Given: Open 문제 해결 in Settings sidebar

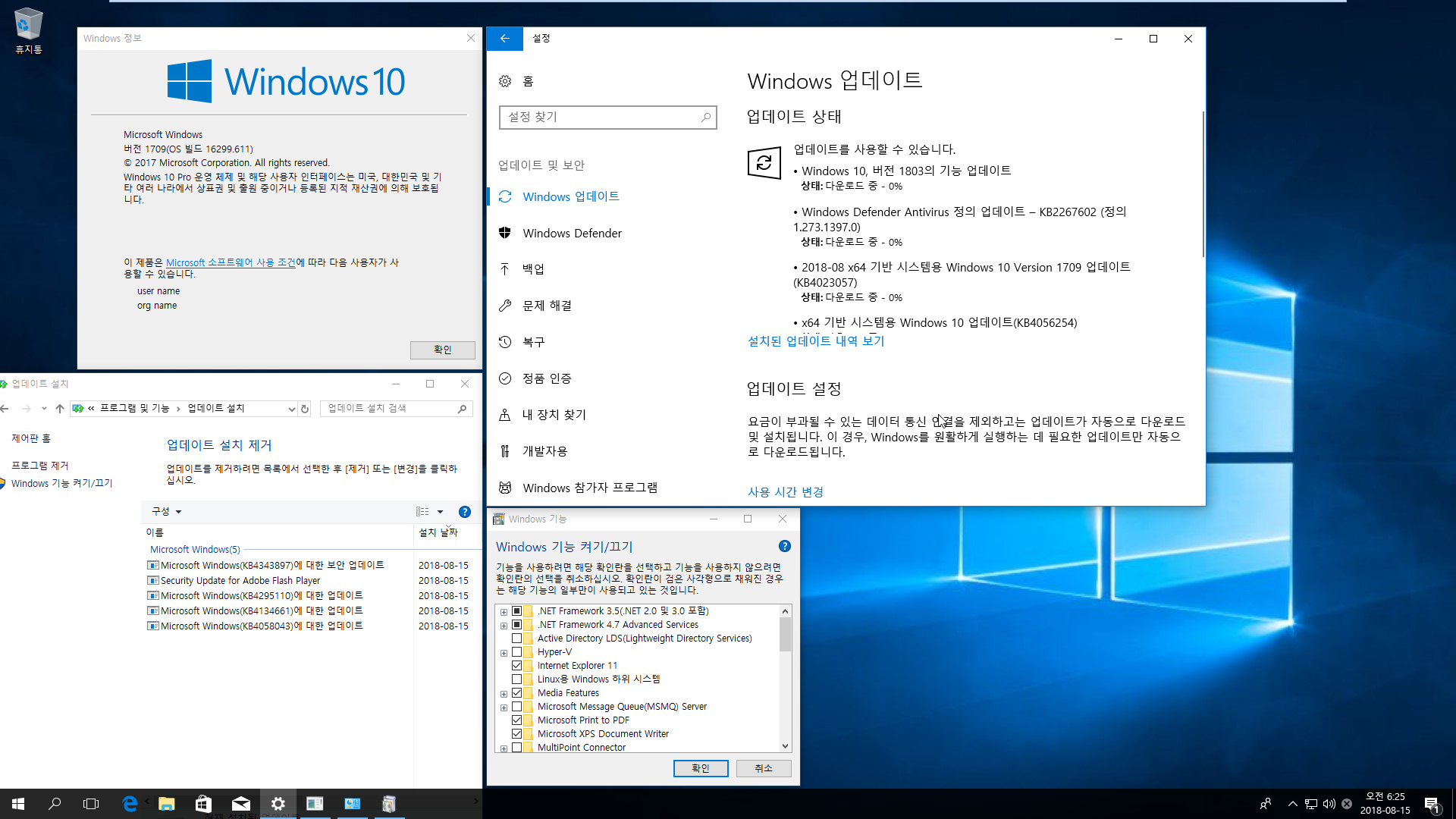Looking at the screenshot, I should pyautogui.click(x=547, y=306).
